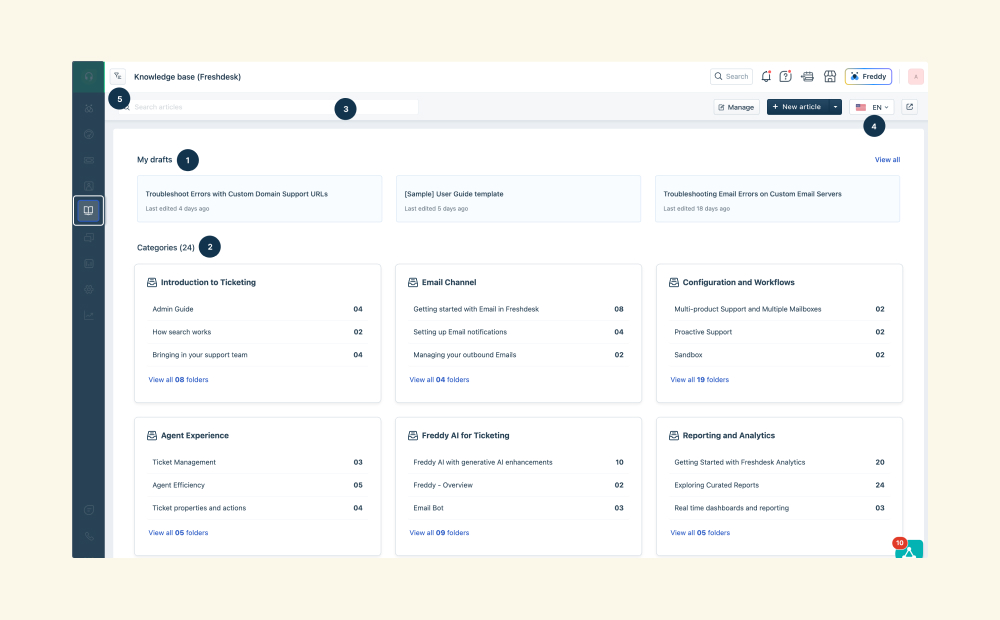Image resolution: width=1000 pixels, height=620 pixels.
Task: Click the icon beside Email Channel heading
Action: tap(413, 282)
